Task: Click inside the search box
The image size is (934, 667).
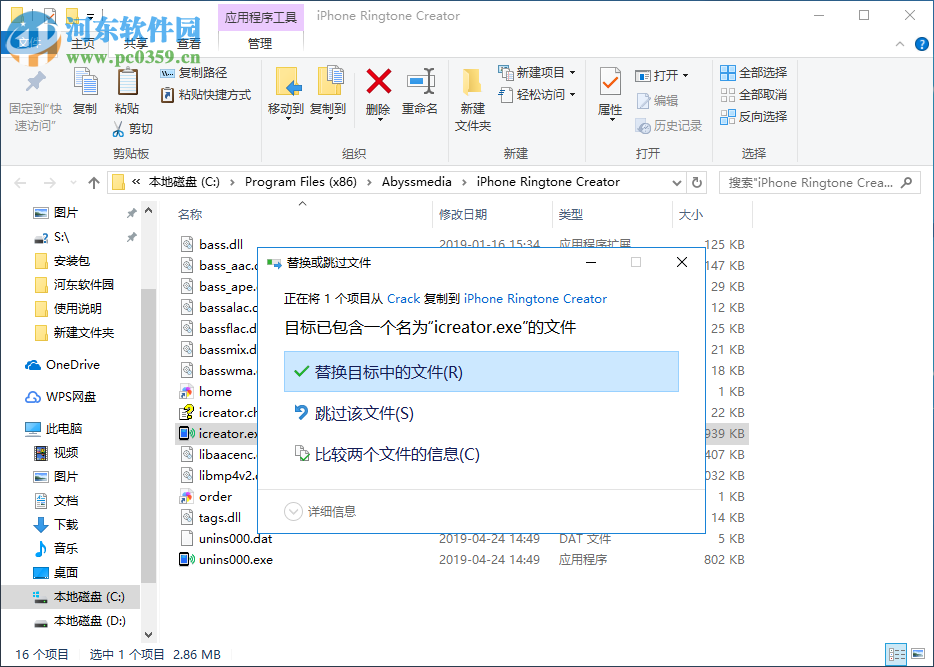Action: pyautogui.click(x=818, y=182)
